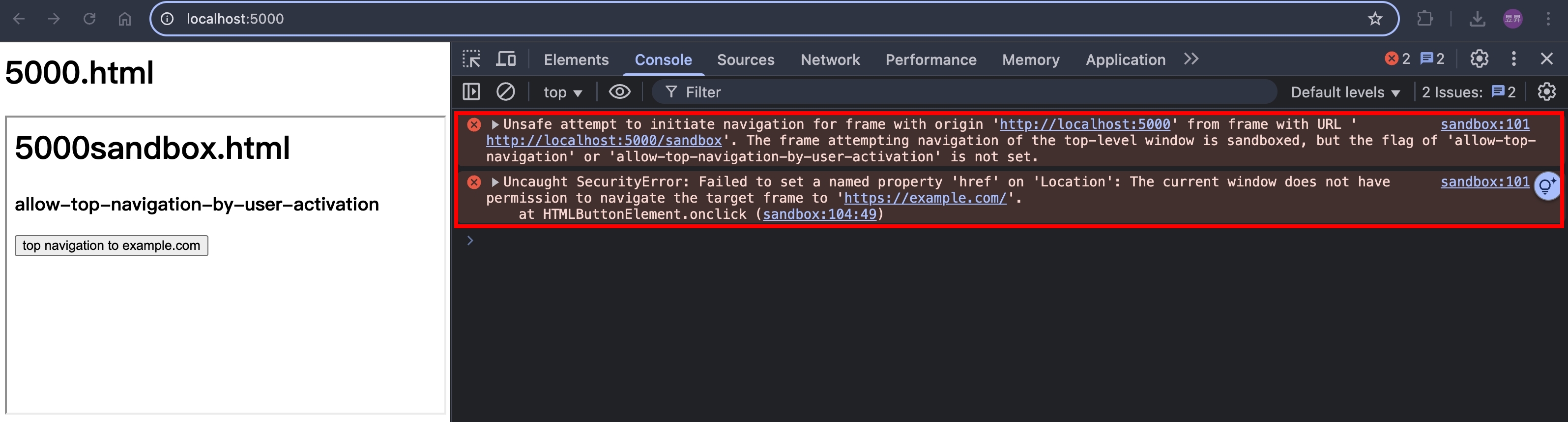Open the browser profile avatar
This screenshot has width=1568, height=422.
[1512, 19]
